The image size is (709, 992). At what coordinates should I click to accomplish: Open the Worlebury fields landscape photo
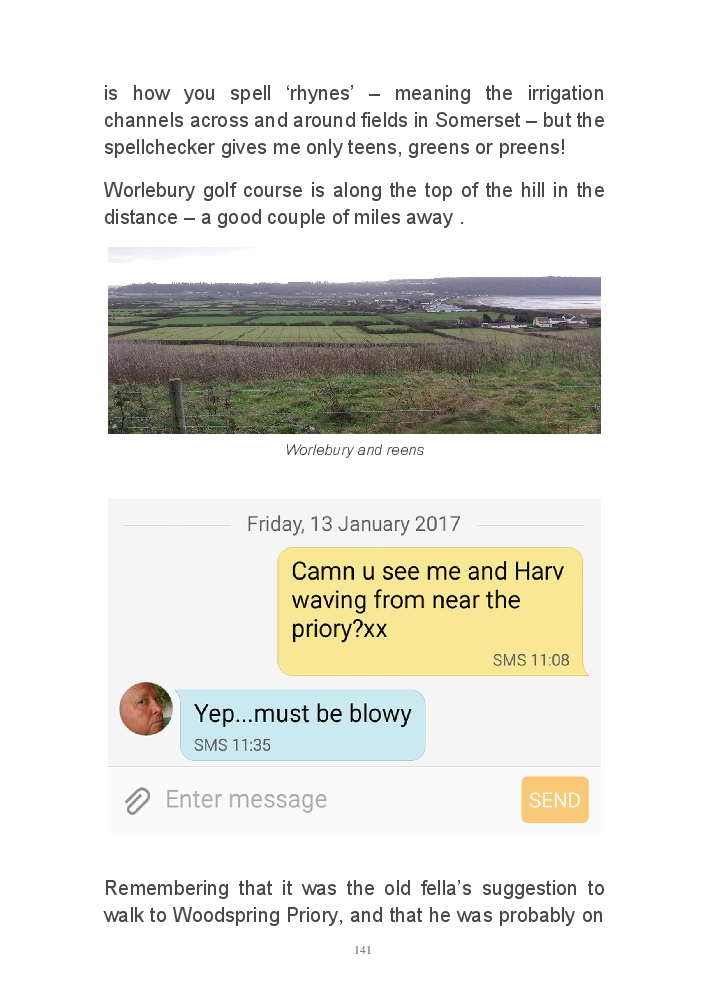(354, 340)
